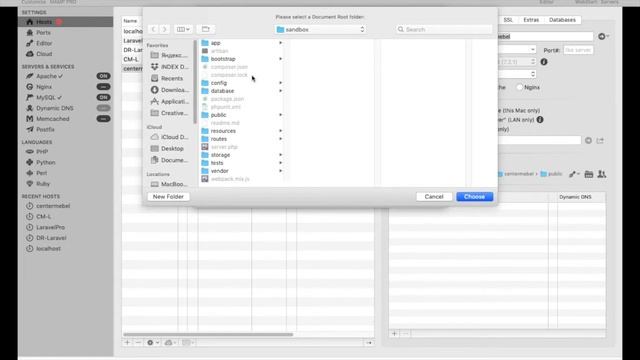Viewport: 640px width, 360px height.
Task: Click the Port number field
Action: (x=578, y=50)
